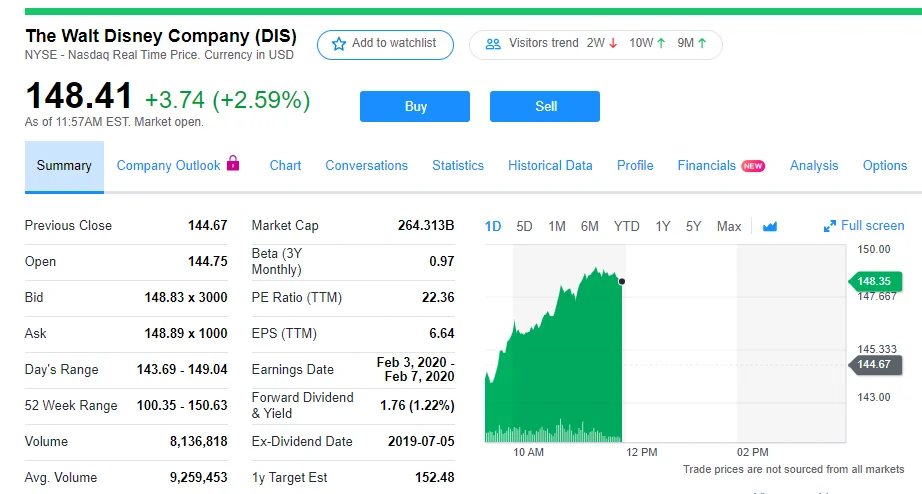922x494 pixels.
Task: Click the 12 PM label on chart axis
Action: (x=642, y=452)
